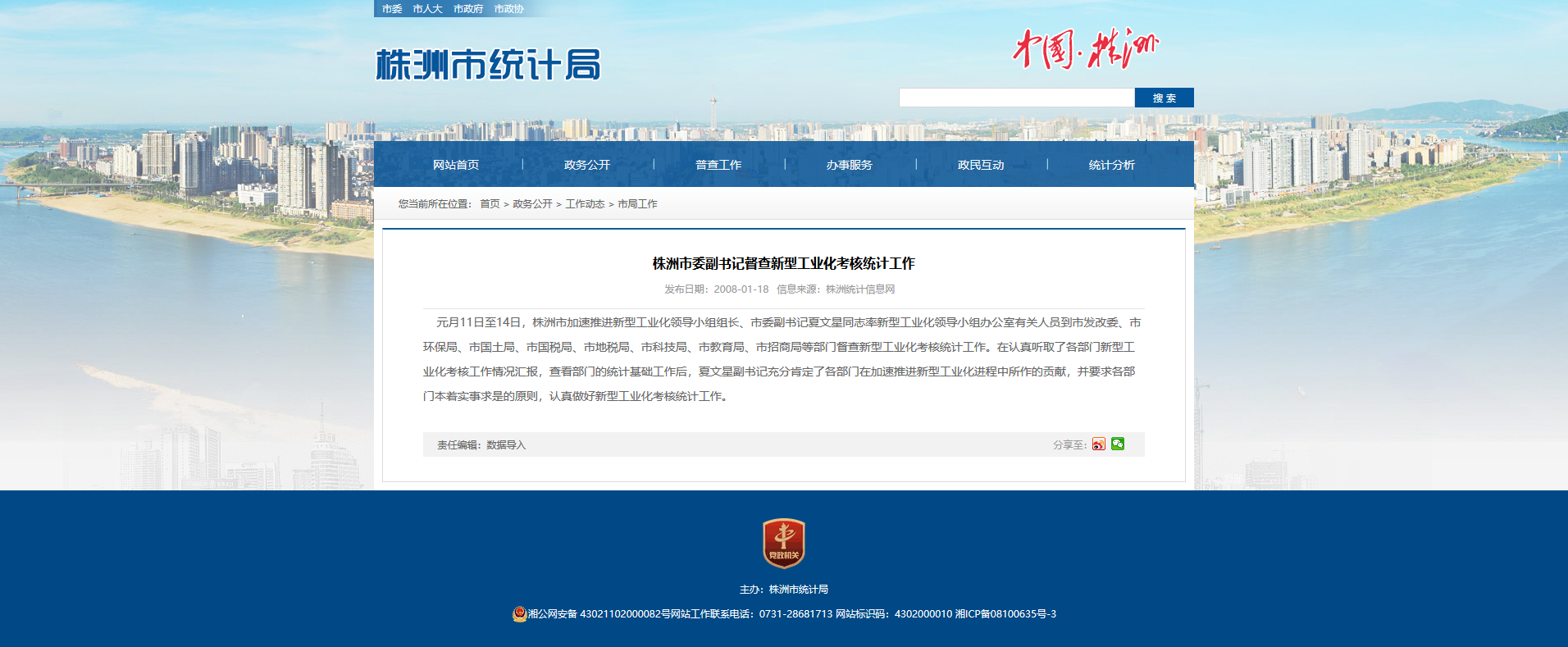This screenshot has width=1568, height=647.
Task: Open the 政务公开 nav menu
Action: 587,165
